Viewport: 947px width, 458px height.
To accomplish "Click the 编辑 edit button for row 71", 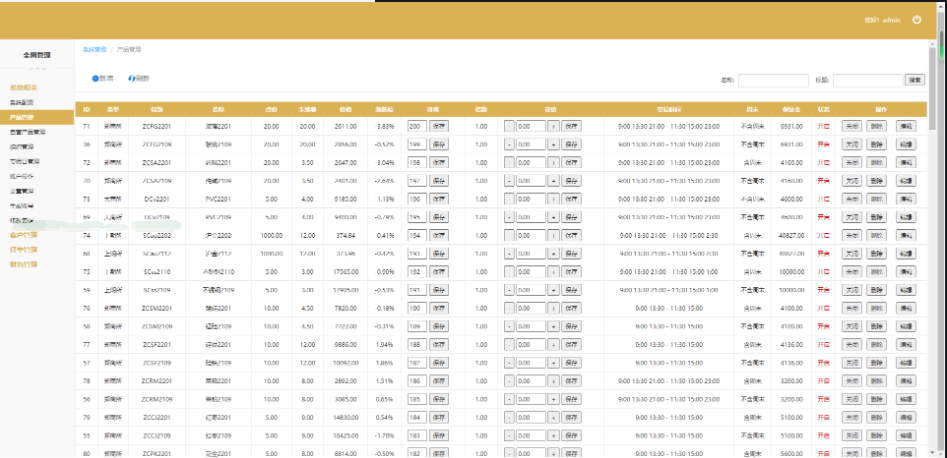I will [x=905, y=126].
